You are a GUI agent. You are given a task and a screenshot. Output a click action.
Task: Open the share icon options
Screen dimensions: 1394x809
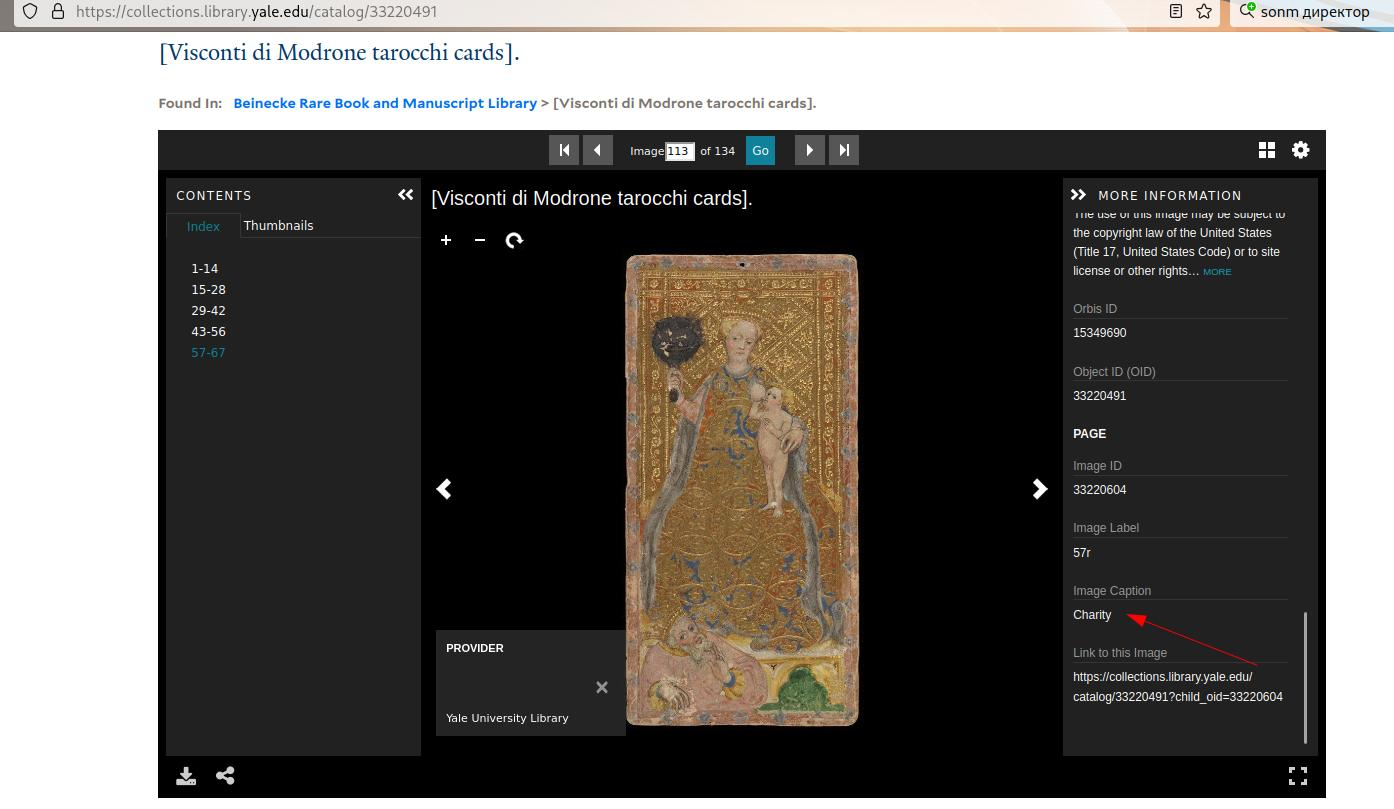tap(225, 775)
